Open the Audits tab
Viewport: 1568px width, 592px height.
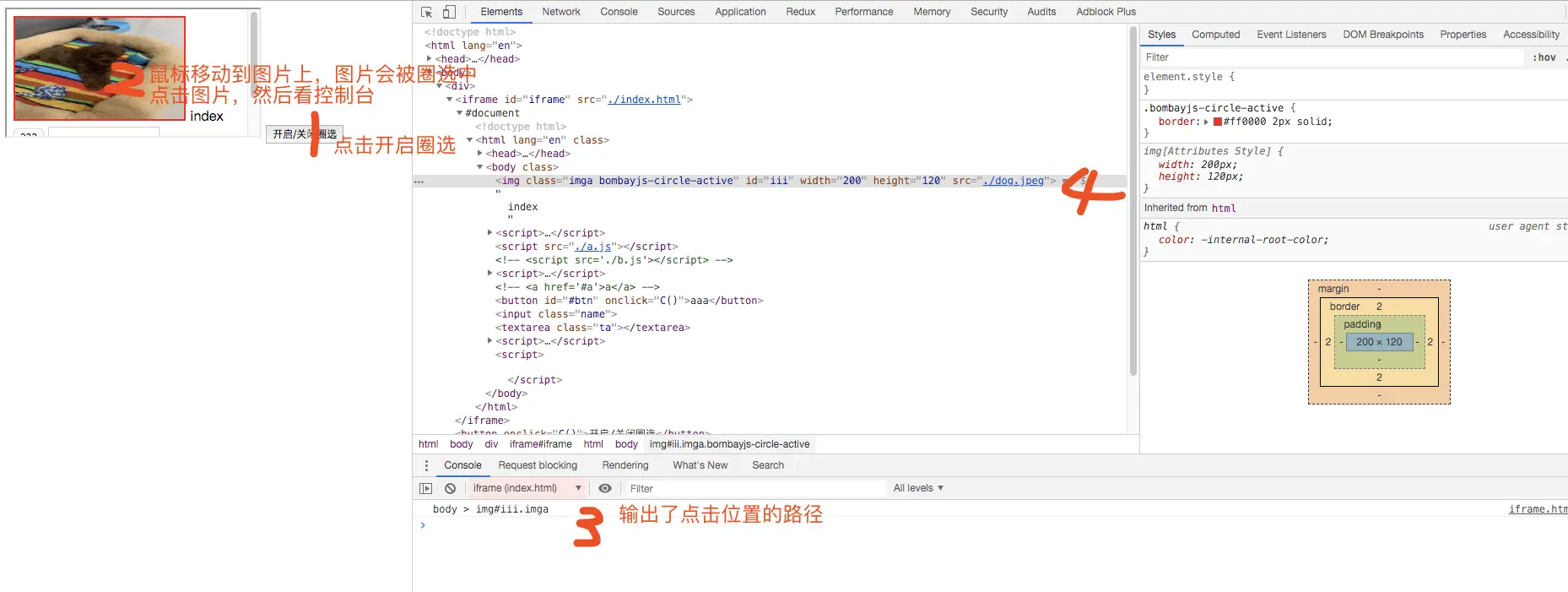pyautogui.click(x=1041, y=12)
